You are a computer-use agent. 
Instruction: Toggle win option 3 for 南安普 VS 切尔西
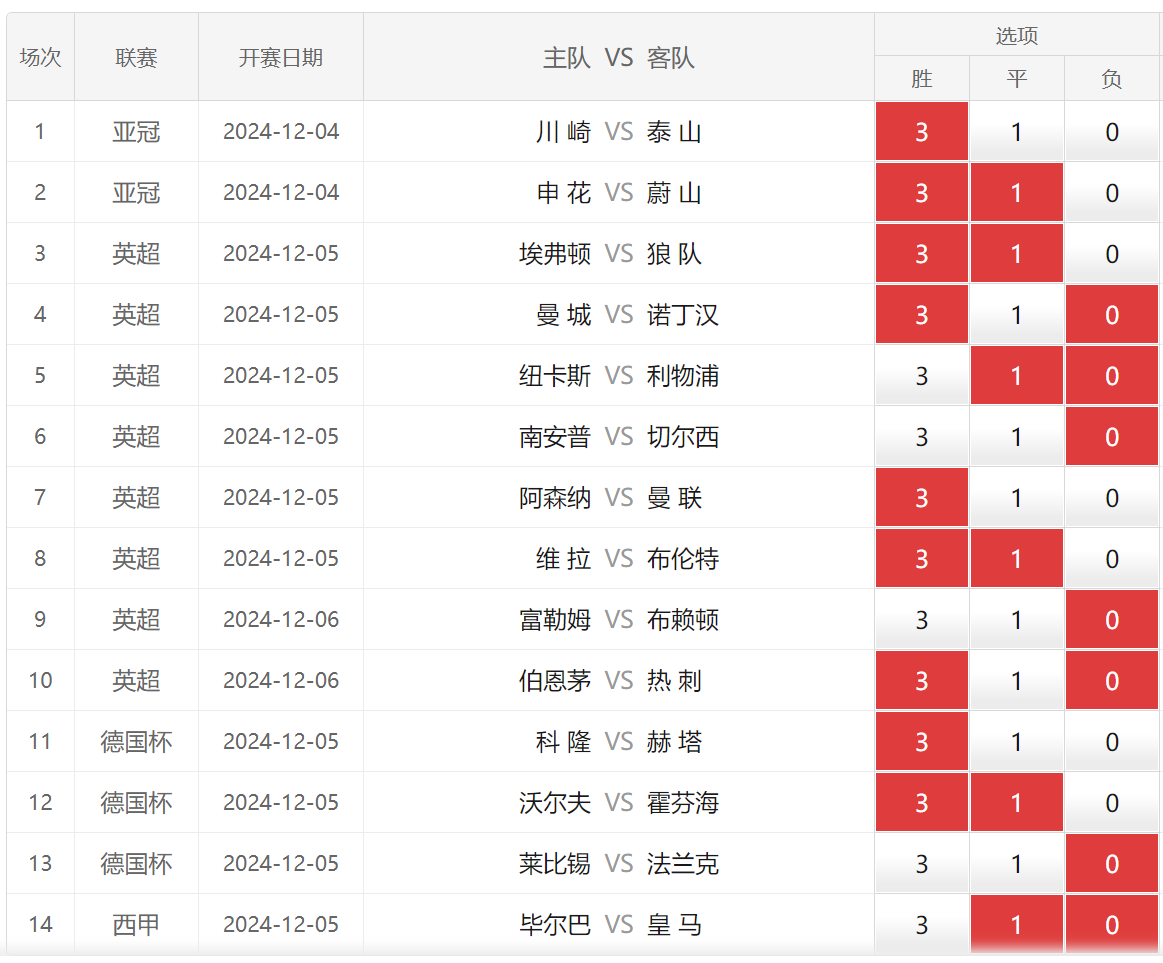(921, 436)
